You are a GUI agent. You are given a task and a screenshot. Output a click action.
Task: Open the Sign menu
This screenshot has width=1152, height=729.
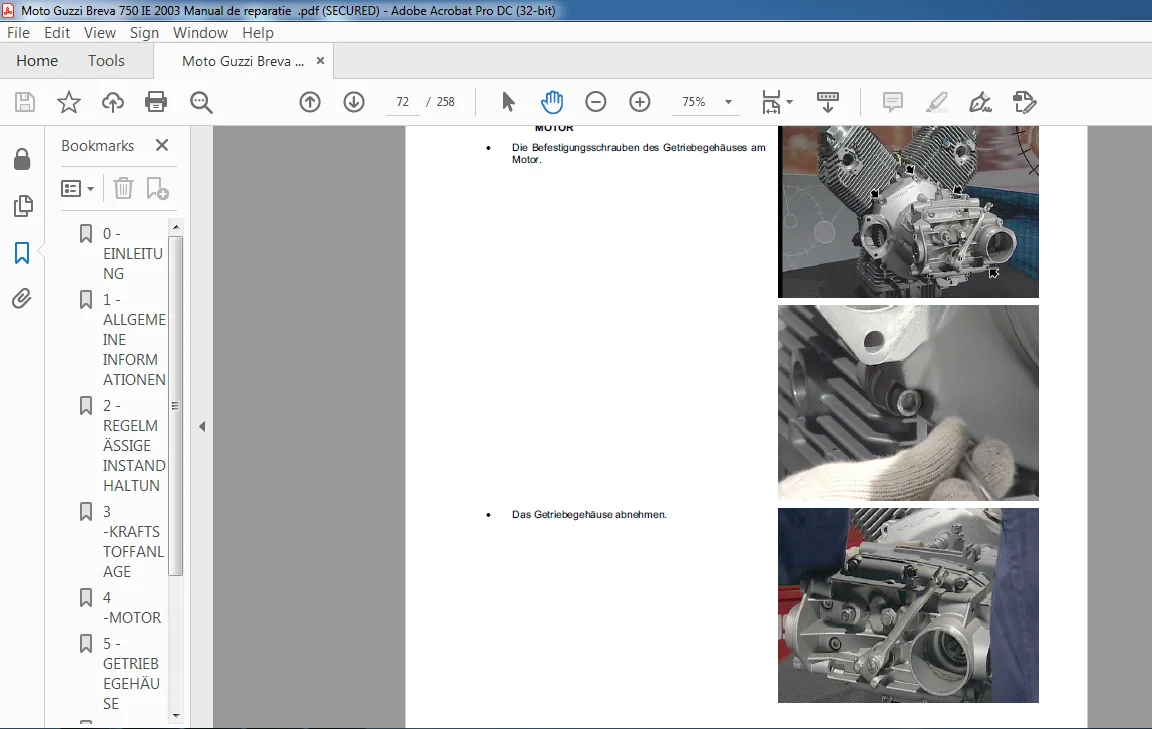pyautogui.click(x=144, y=33)
